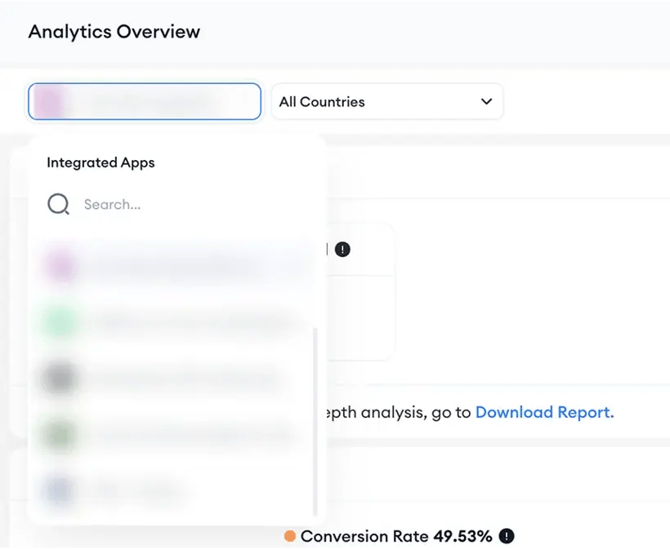Select the app with light green icon
Image resolution: width=670 pixels, height=550 pixels.
(175, 323)
